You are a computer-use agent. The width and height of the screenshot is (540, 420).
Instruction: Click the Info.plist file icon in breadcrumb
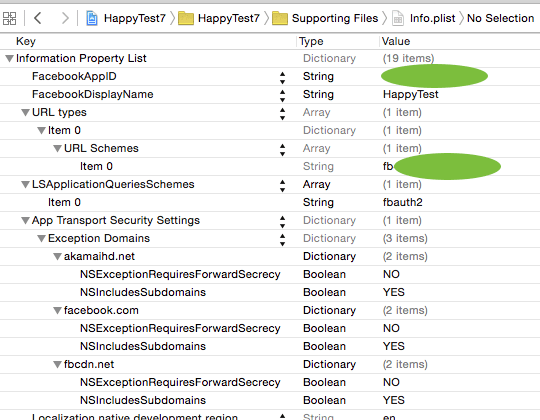tap(398, 18)
